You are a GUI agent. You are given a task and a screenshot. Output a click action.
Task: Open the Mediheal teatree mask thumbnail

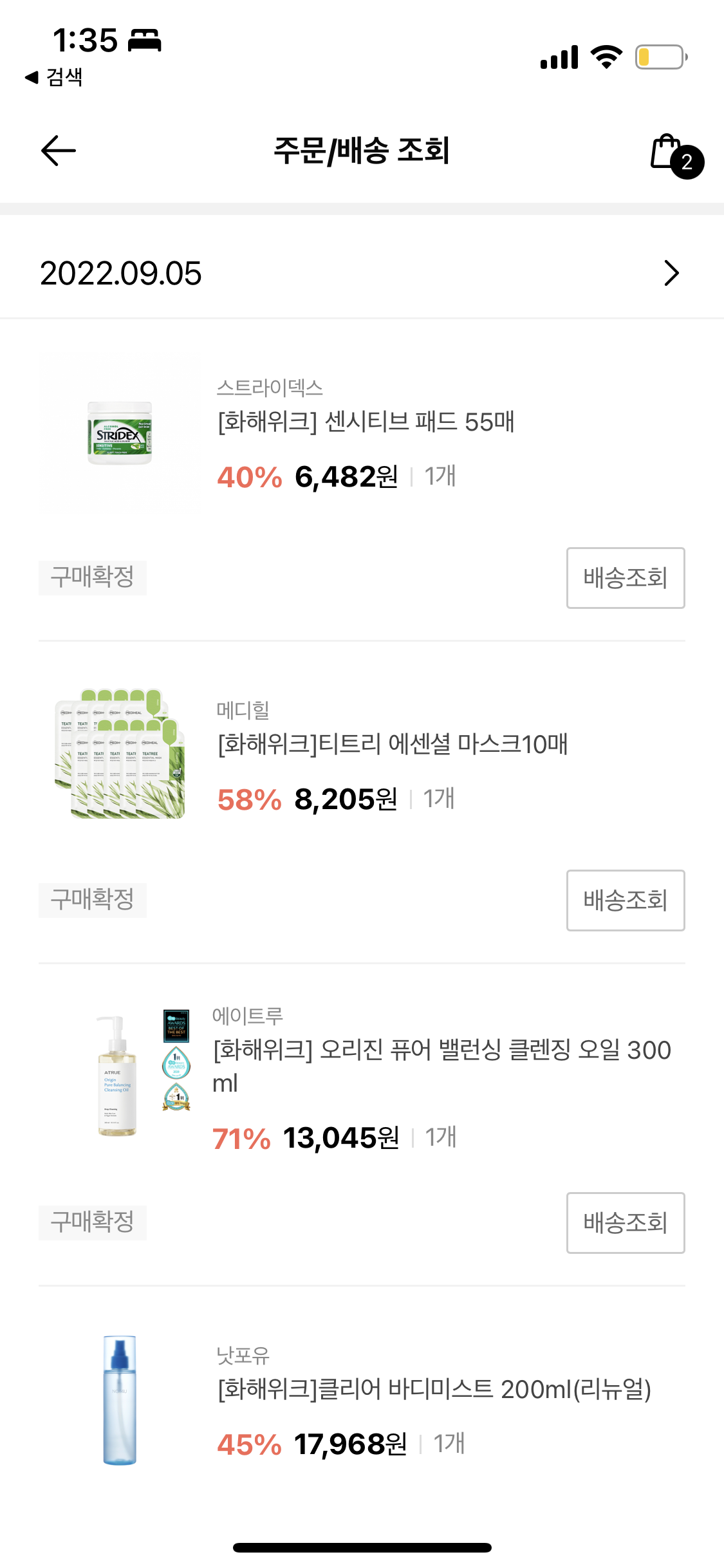pos(120,754)
